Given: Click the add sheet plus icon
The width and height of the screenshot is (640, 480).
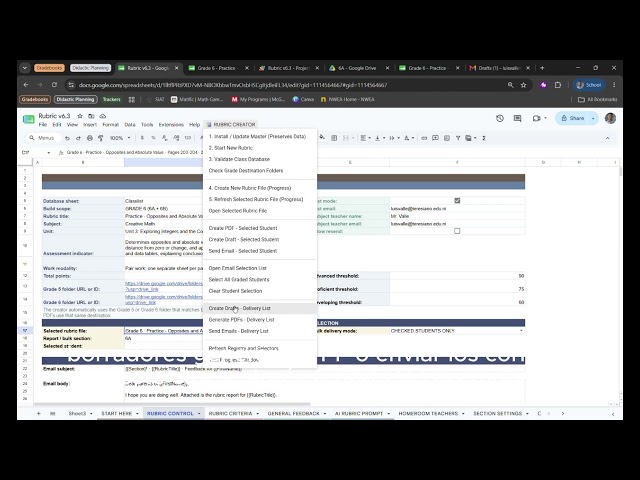Looking at the screenshot, I should pos(39,413).
